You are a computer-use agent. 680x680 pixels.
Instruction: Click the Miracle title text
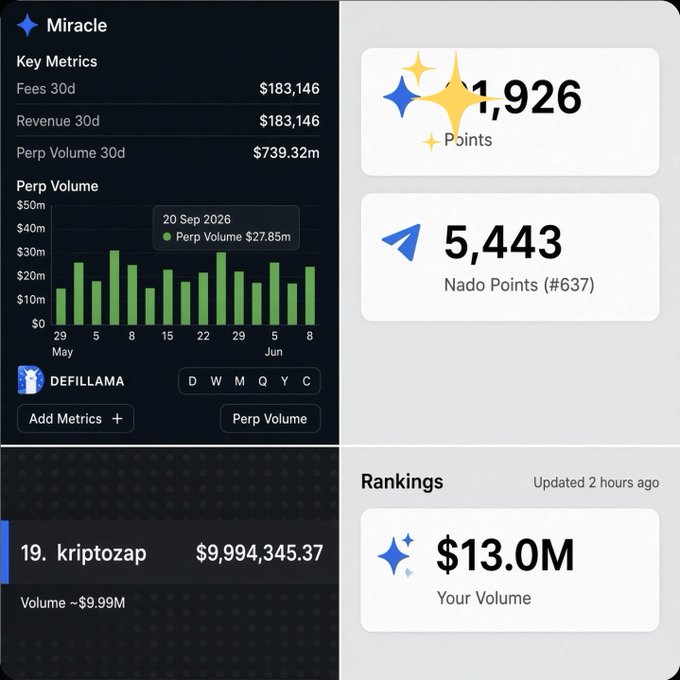(77, 25)
